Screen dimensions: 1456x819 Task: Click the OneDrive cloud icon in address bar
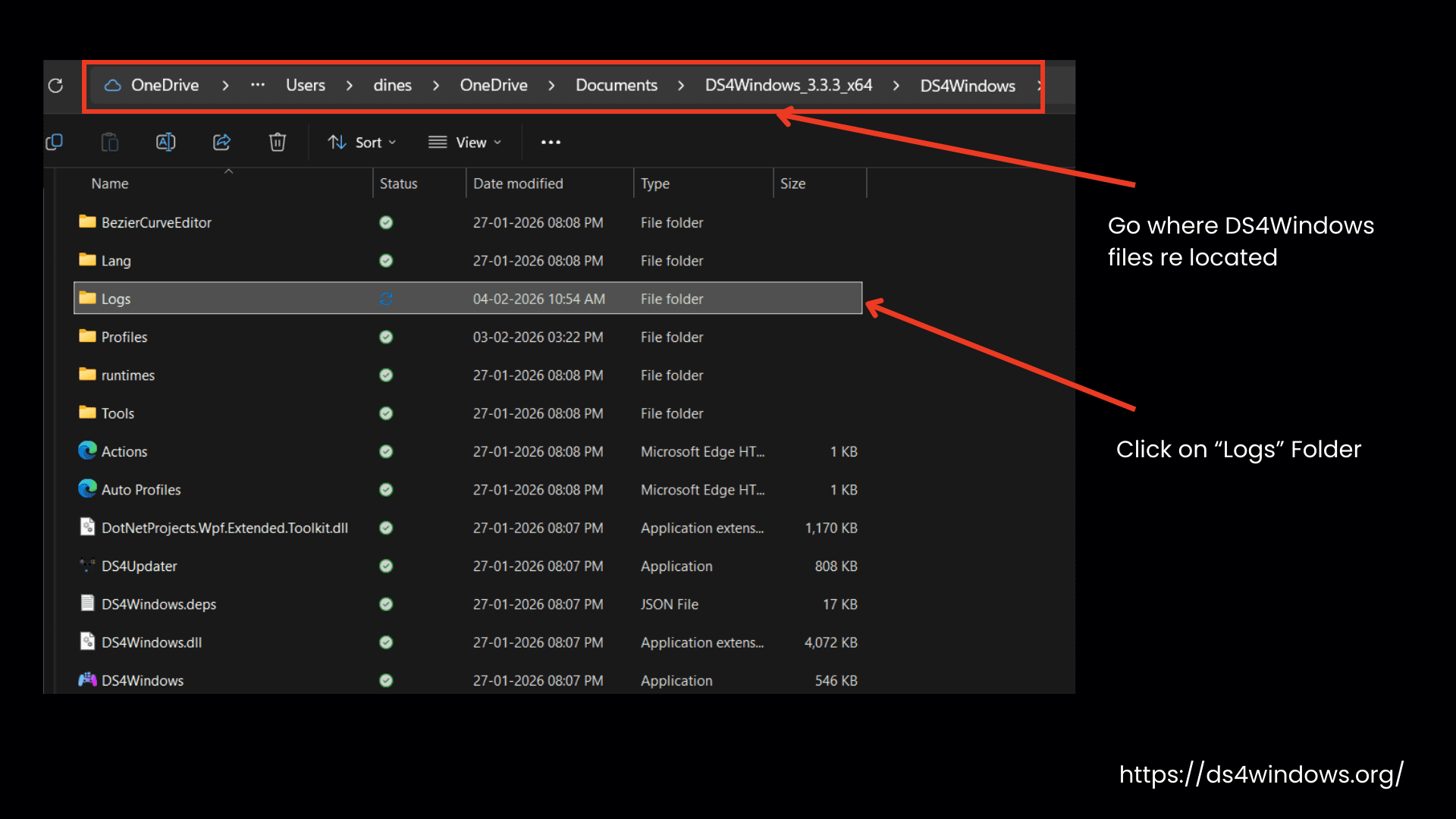(x=113, y=85)
